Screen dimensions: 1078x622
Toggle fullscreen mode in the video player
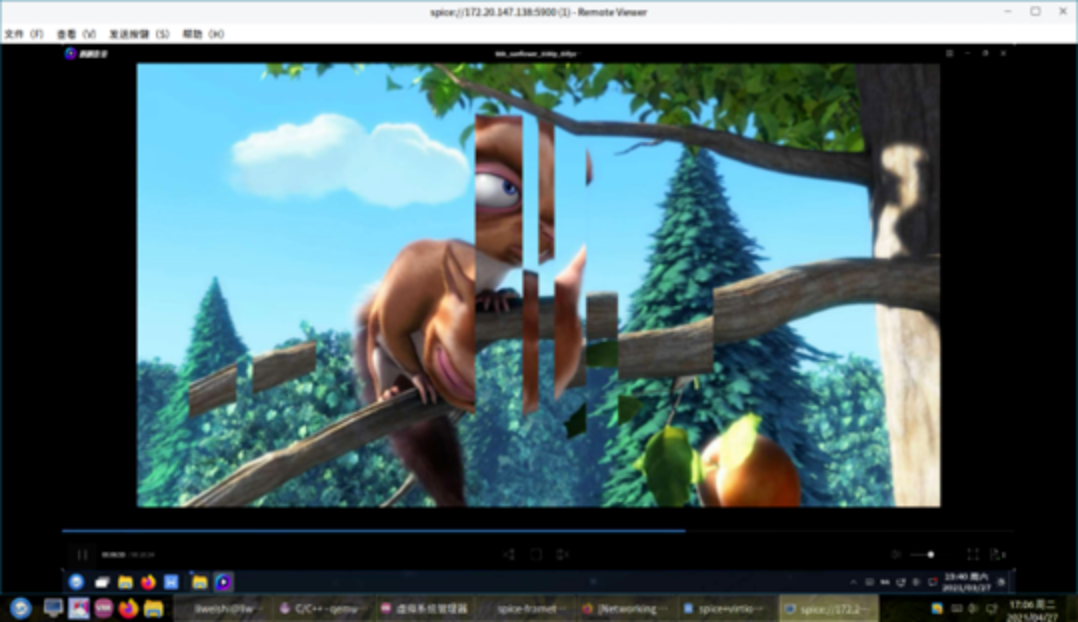point(972,555)
